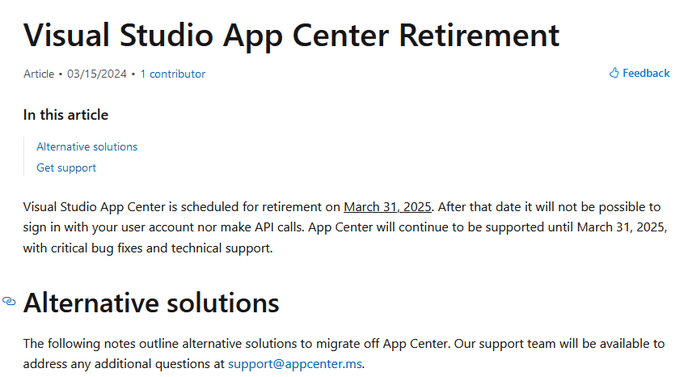Click the Visual Studio App Center Retirement title
The image size is (680, 377).
pos(291,35)
